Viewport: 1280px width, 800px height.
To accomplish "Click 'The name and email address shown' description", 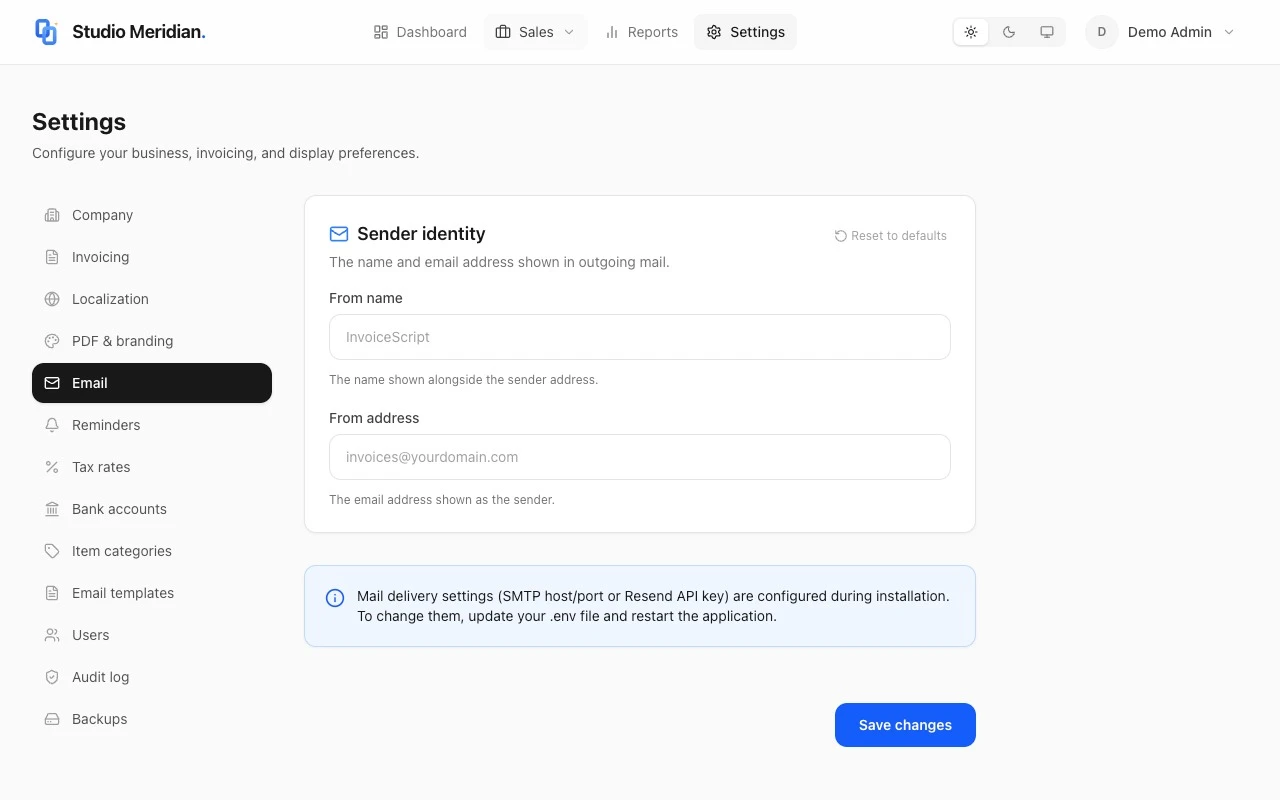I will click(499, 262).
